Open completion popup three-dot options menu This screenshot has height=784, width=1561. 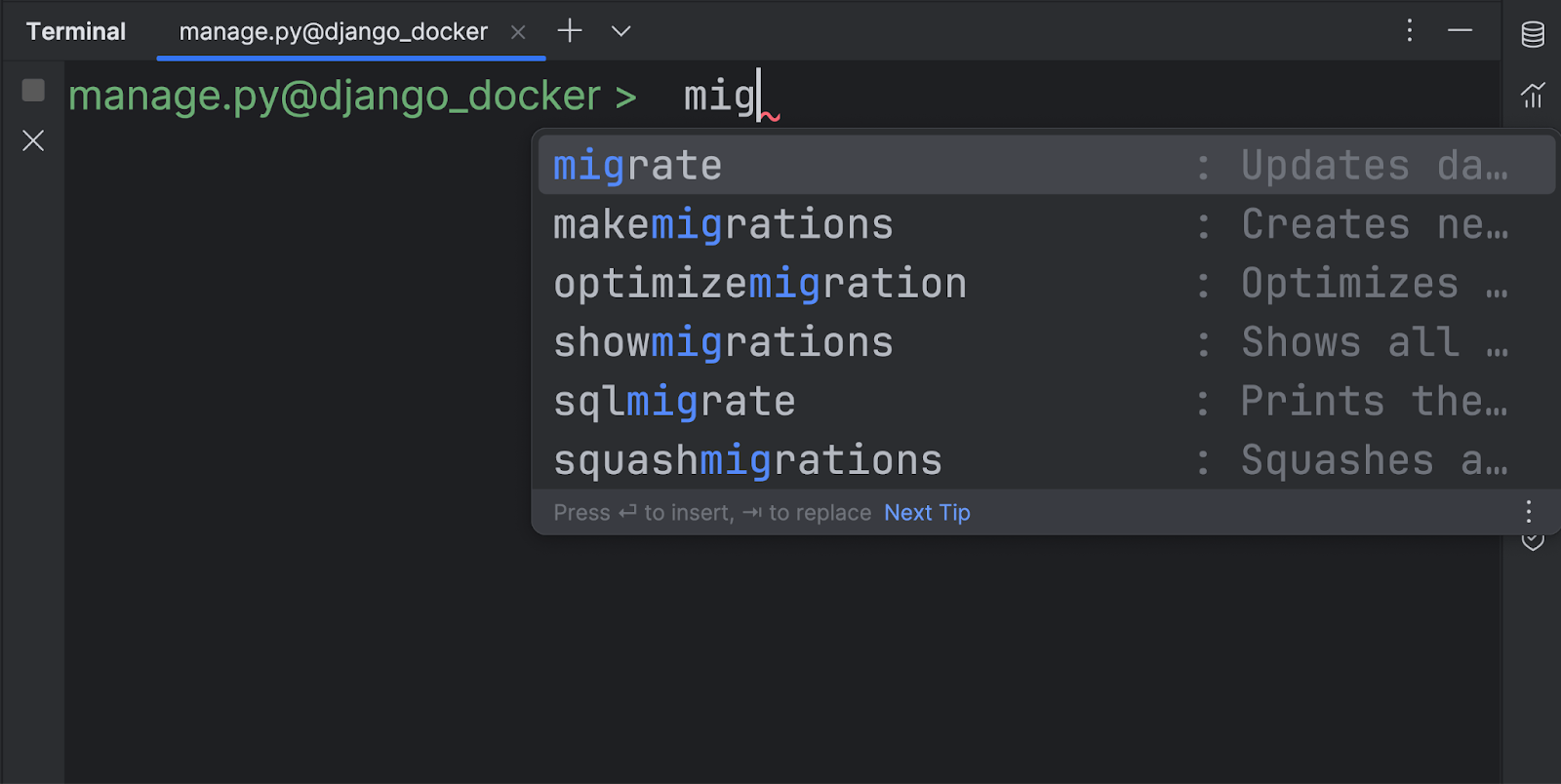[1528, 512]
